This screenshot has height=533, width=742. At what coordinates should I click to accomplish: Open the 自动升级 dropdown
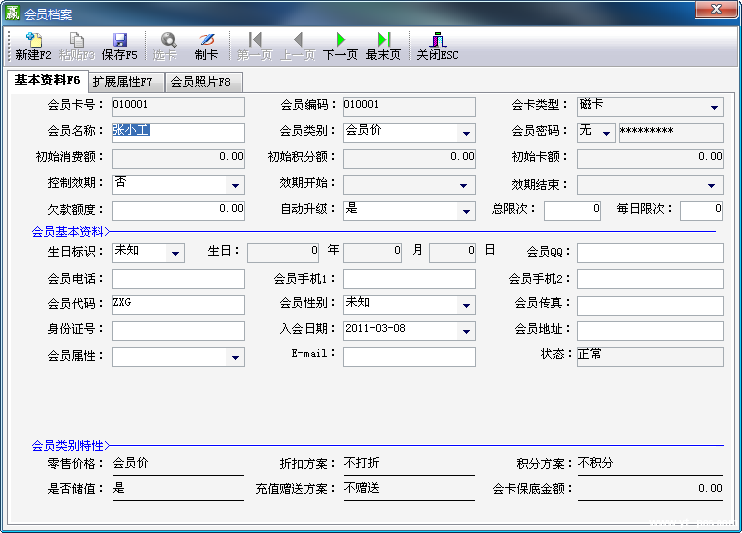pos(467,211)
